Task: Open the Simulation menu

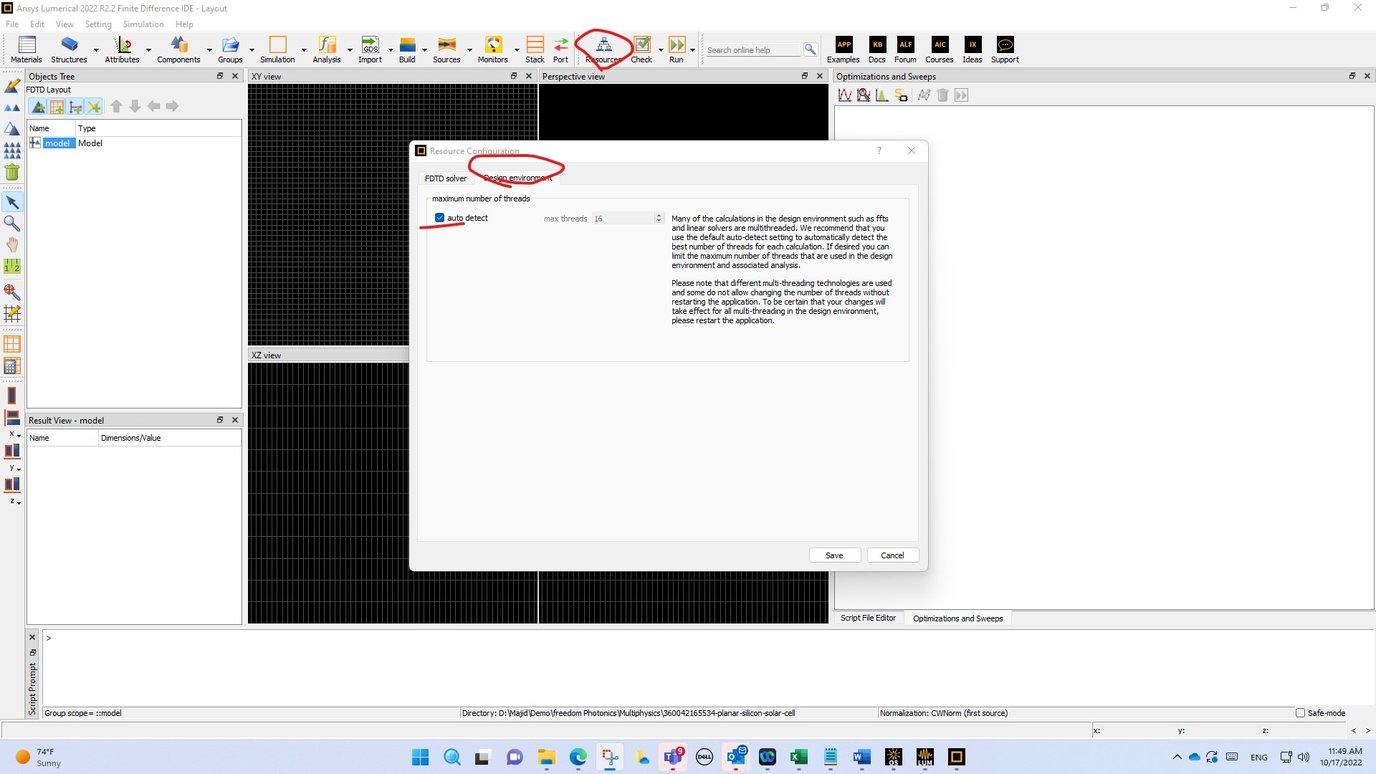Action: [143, 23]
